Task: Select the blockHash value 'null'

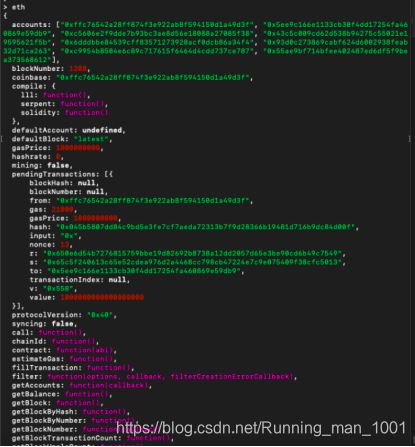Action: coord(87,183)
